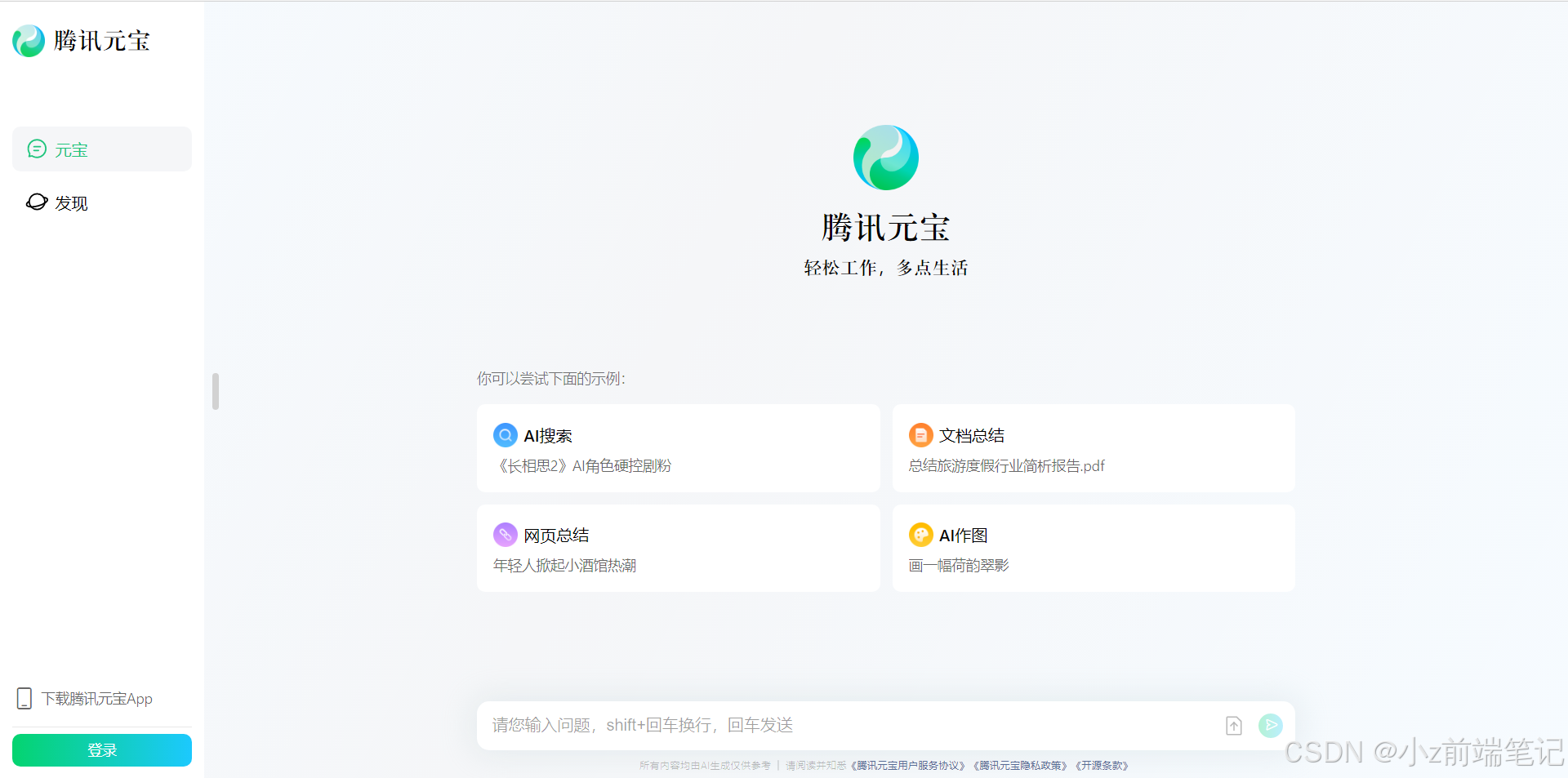Click the green 登录 login button
Image resolution: width=1568 pixels, height=778 pixels.
point(102,750)
